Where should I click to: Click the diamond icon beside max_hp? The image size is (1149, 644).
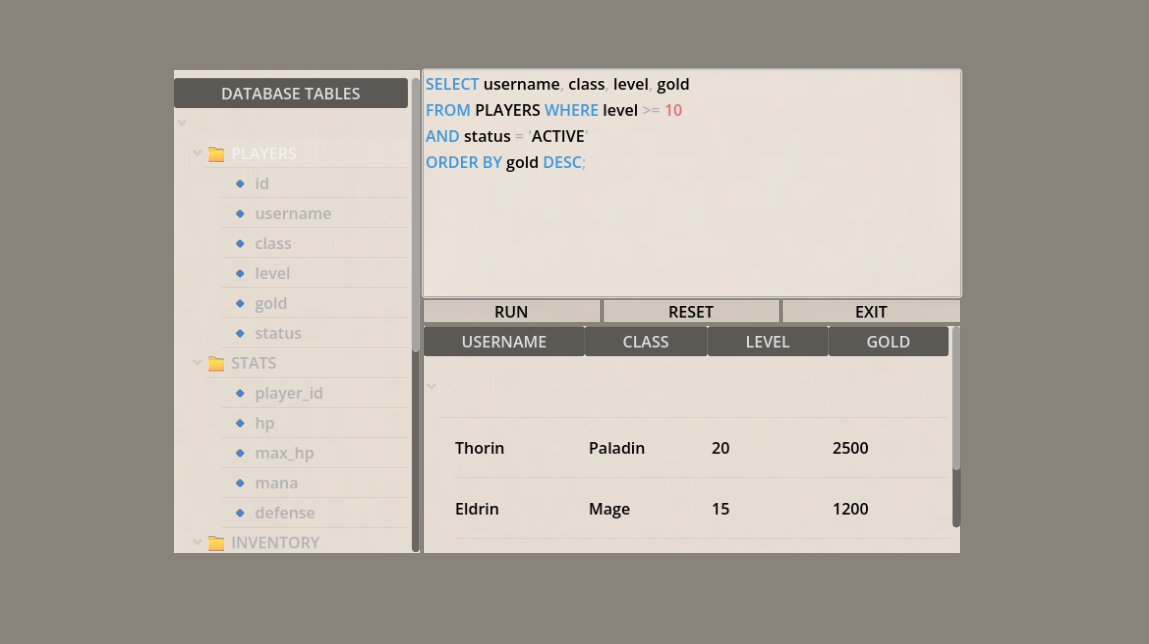[x=240, y=454]
